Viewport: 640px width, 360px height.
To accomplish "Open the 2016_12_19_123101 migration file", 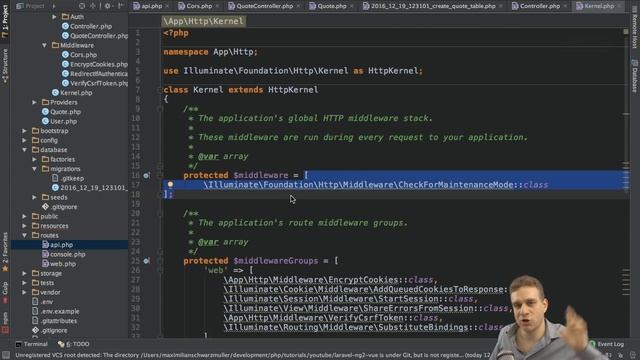I will click(90, 188).
